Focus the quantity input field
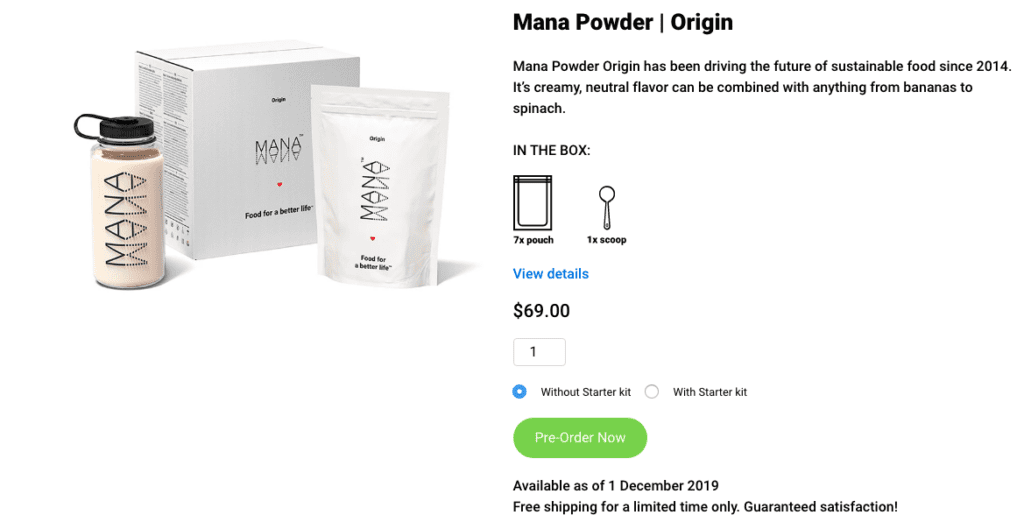 pos(539,352)
